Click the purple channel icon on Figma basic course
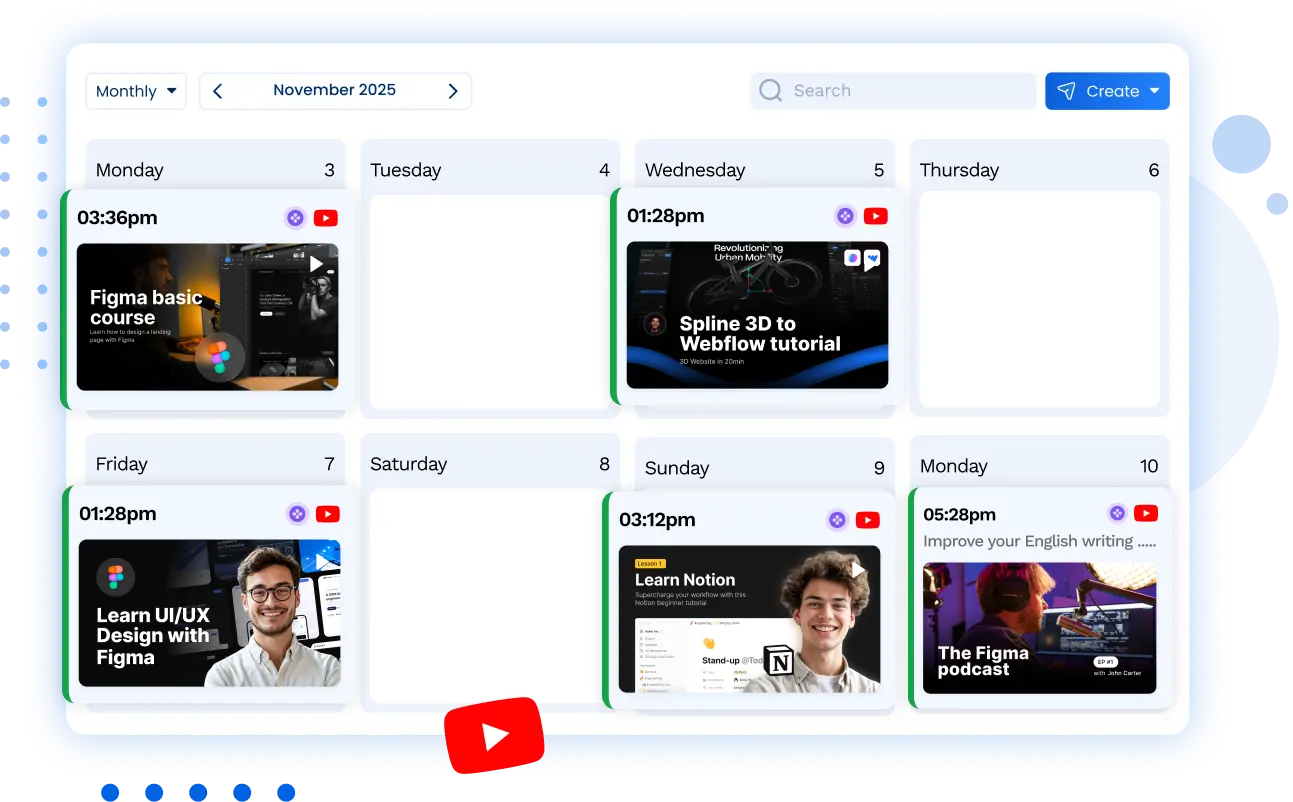Screen dimensions: 1293x802 295,217
